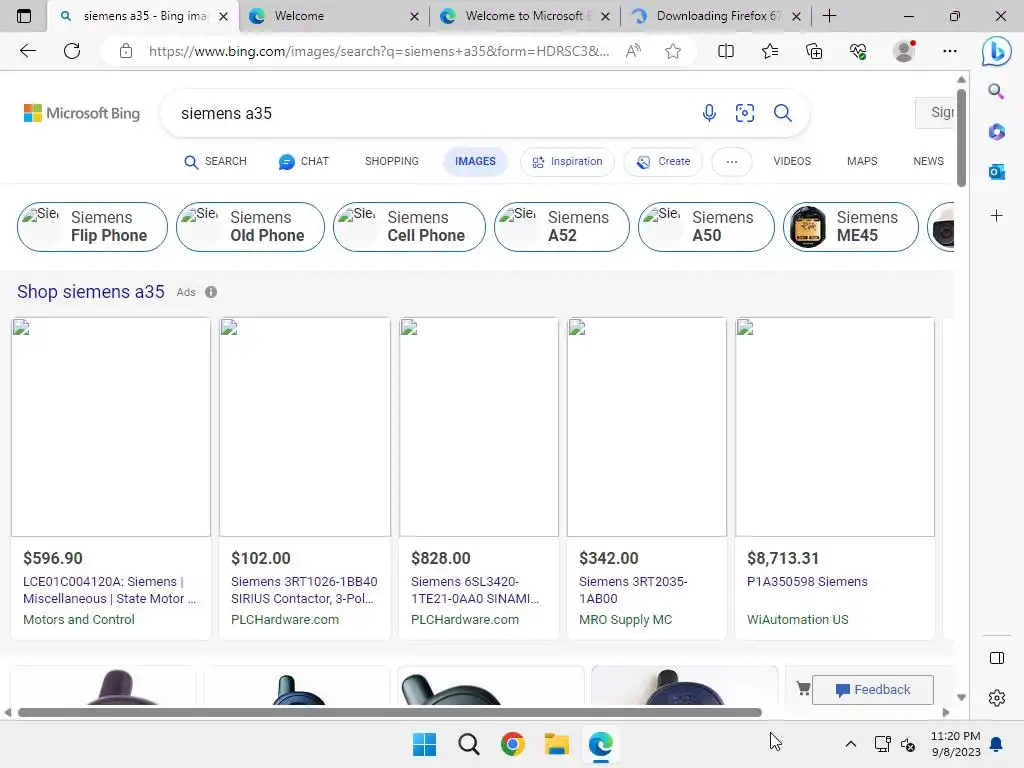
Task: Click the browser back arrow
Action: (27, 51)
